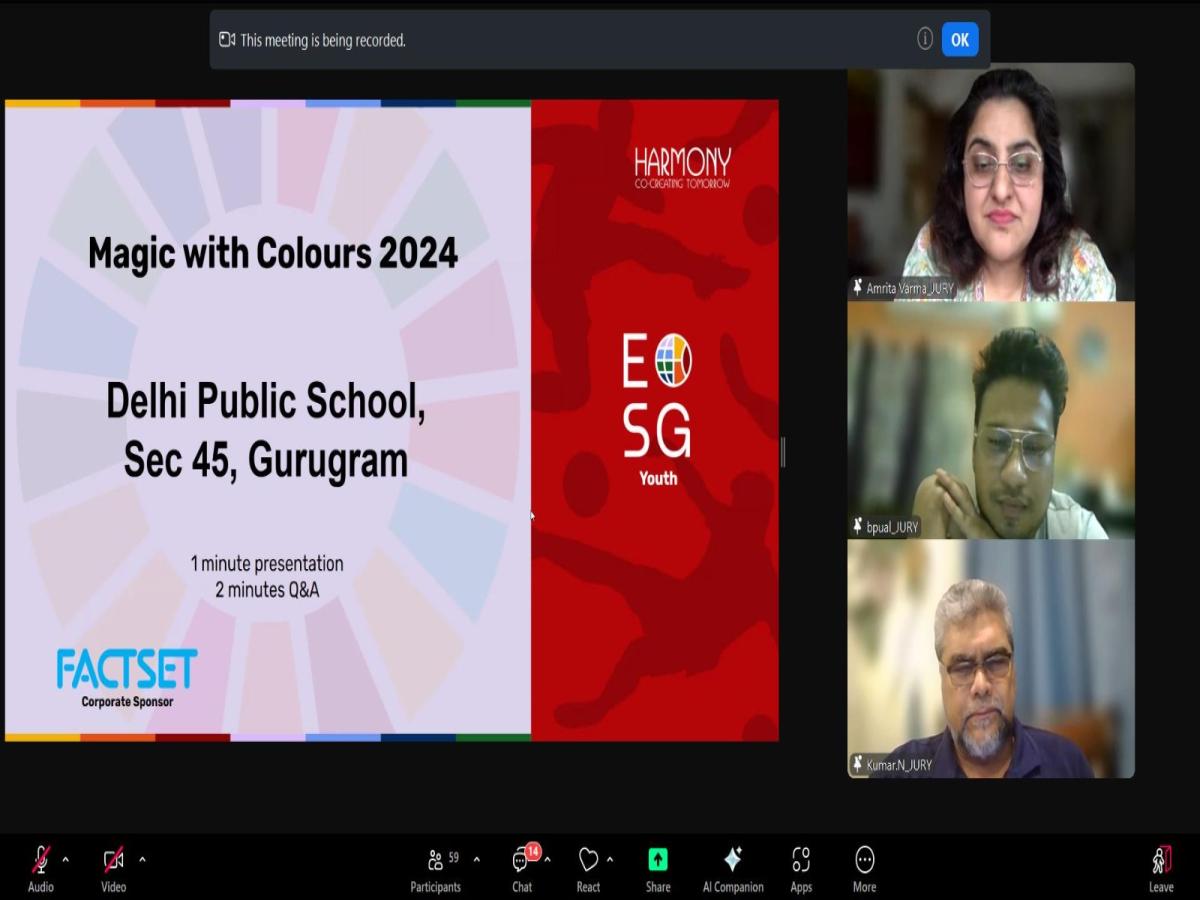
Task: Expand audio options caret next to Audio
Action: 66,859
